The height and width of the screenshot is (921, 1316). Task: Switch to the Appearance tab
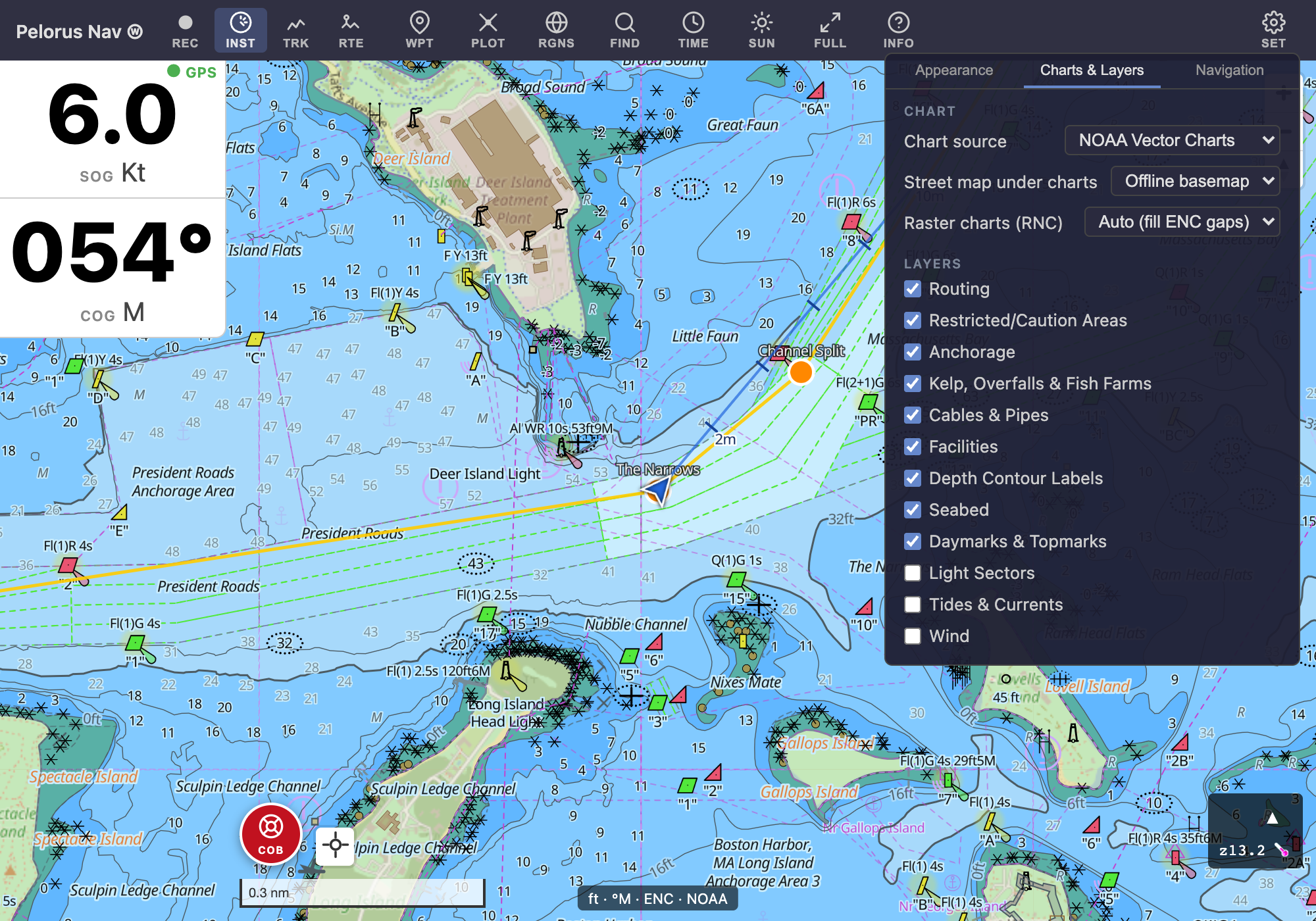(953, 70)
